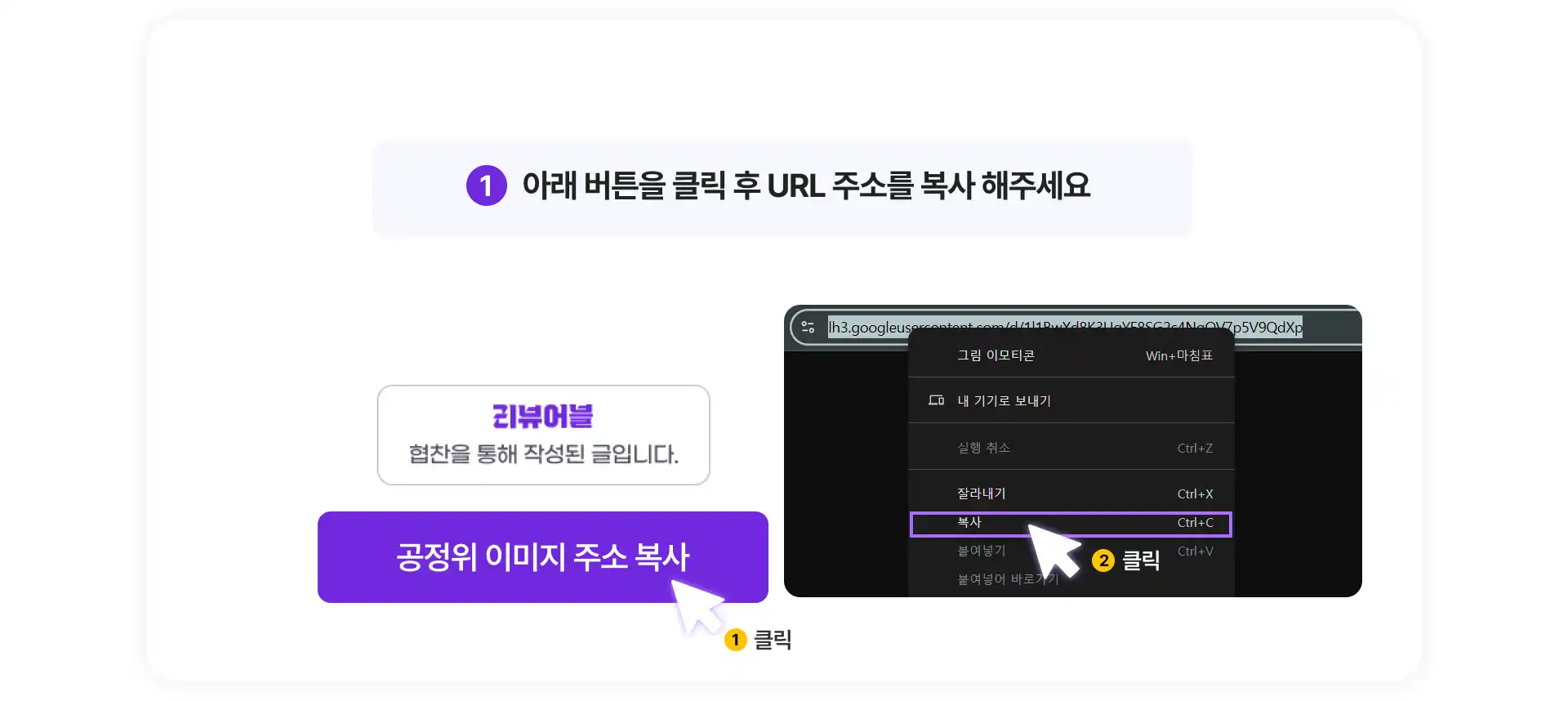This screenshot has height=701, width=1568.
Task: Select 복사 in the context menu
Action: click(1071, 524)
